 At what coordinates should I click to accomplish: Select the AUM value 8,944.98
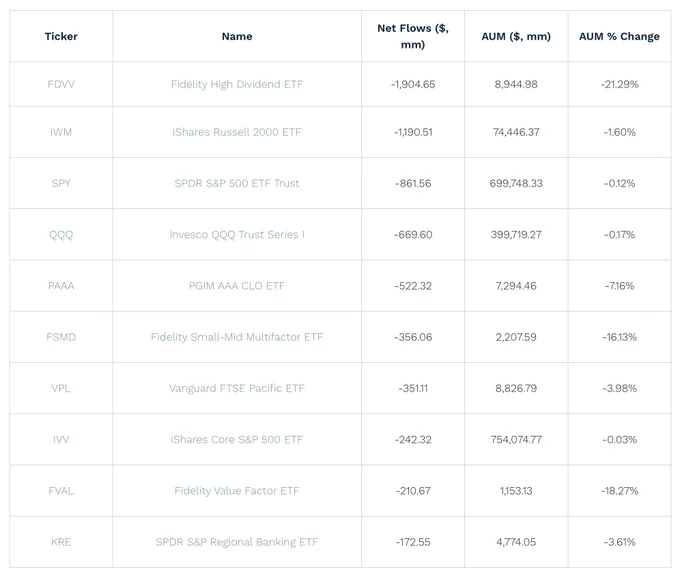(x=516, y=84)
